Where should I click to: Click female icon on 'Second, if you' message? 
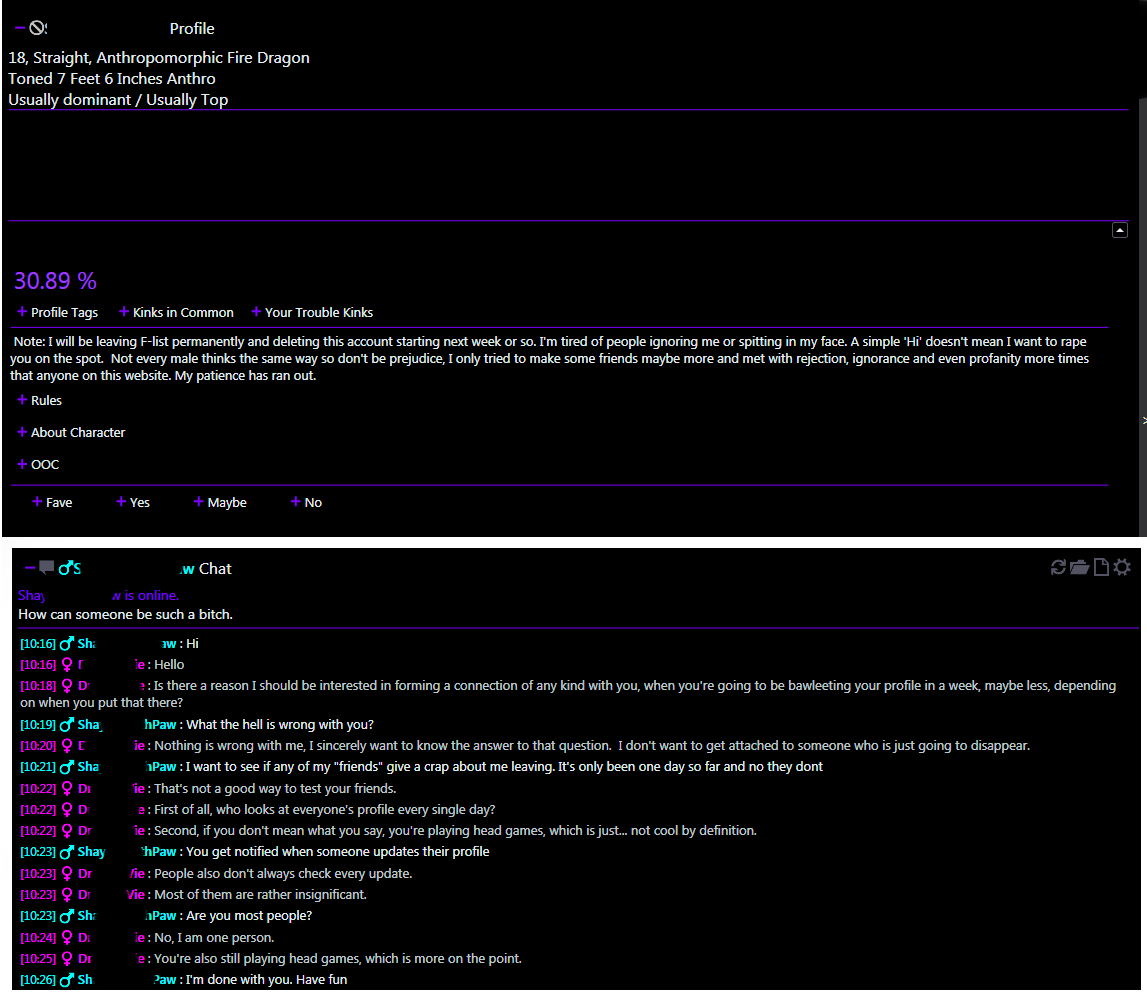[x=67, y=831]
